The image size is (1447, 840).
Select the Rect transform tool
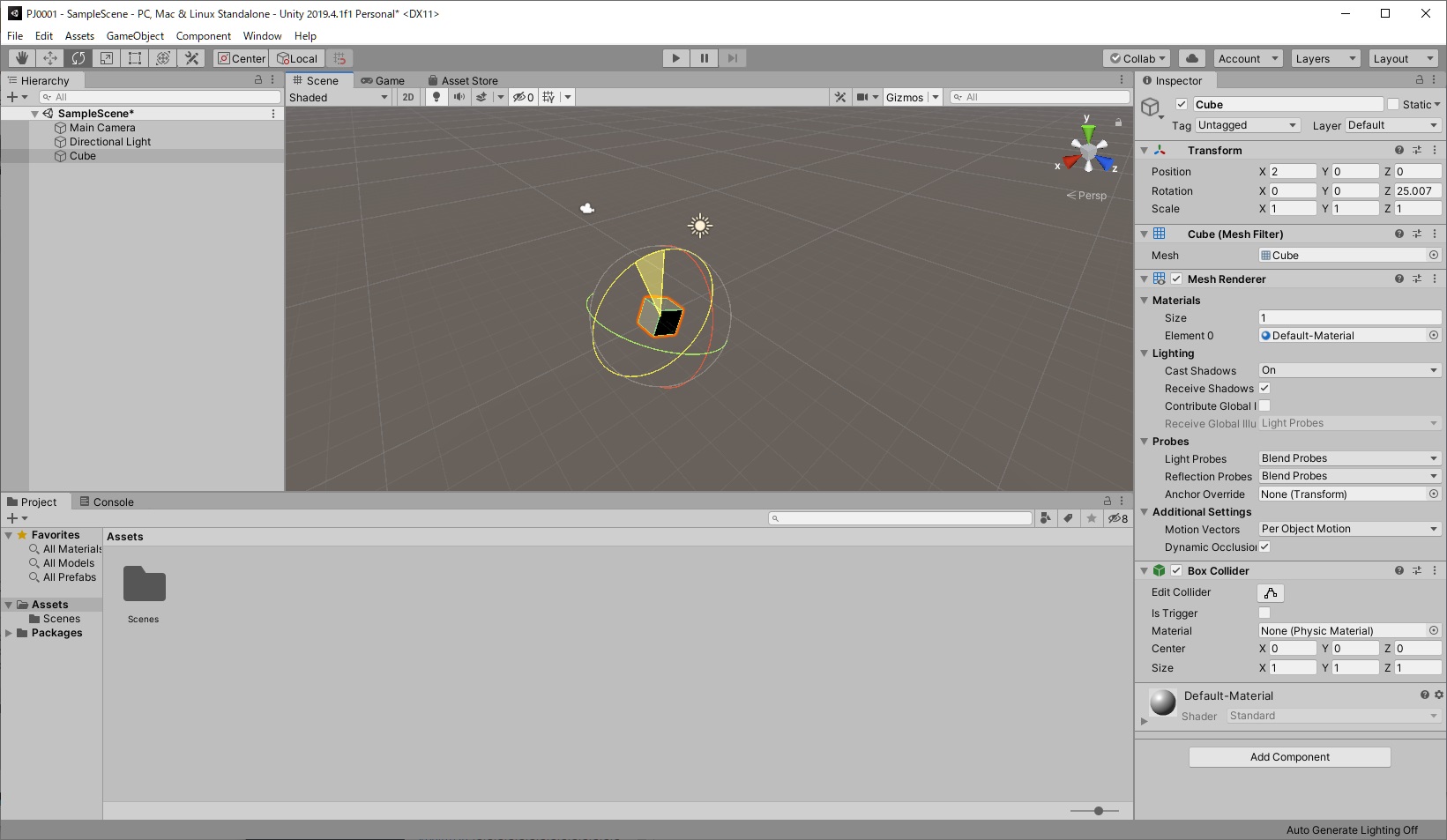click(x=135, y=58)
